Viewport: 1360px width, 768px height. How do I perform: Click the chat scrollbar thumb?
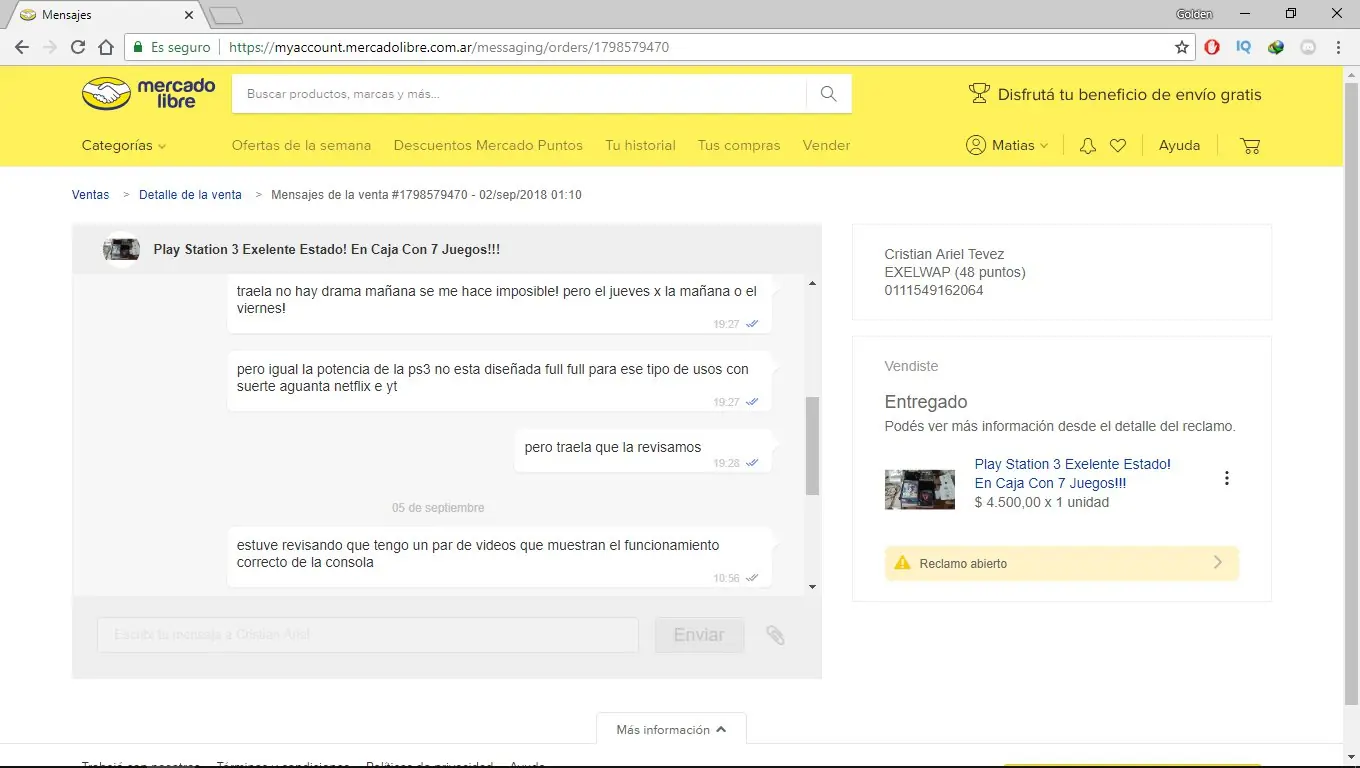click(x=812, y=445)
